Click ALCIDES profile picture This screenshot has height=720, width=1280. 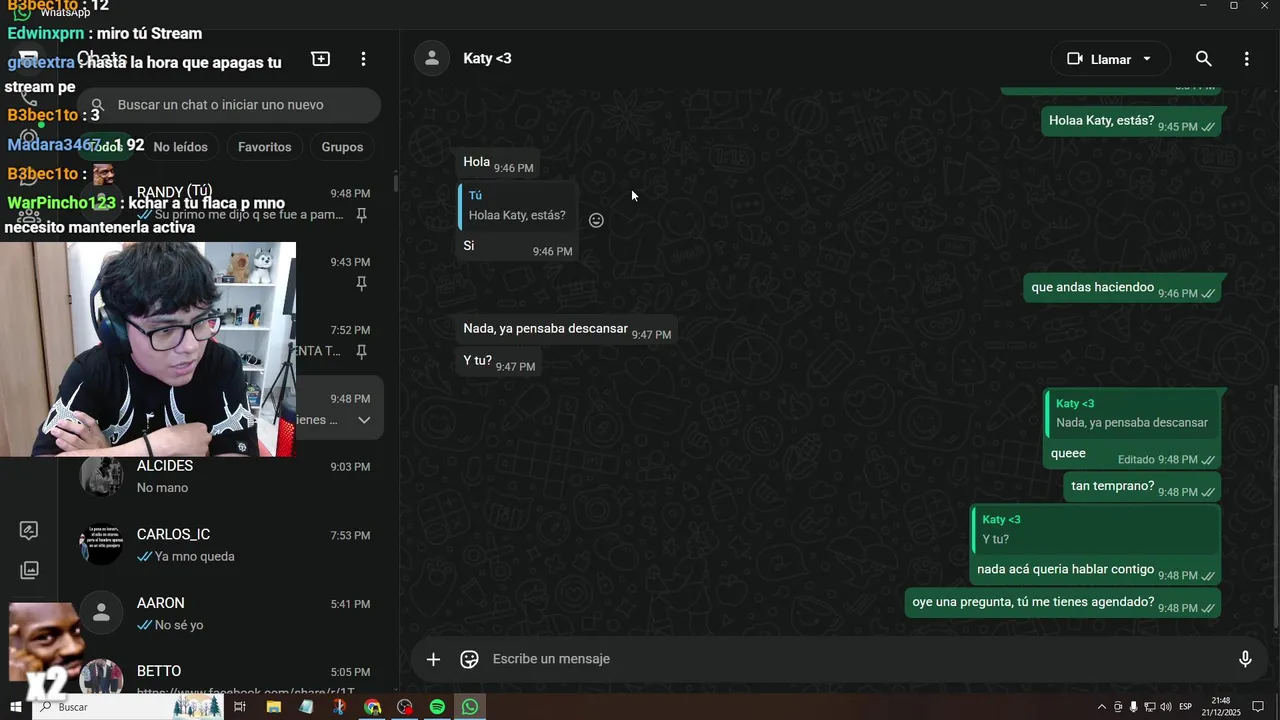point(101,476)
